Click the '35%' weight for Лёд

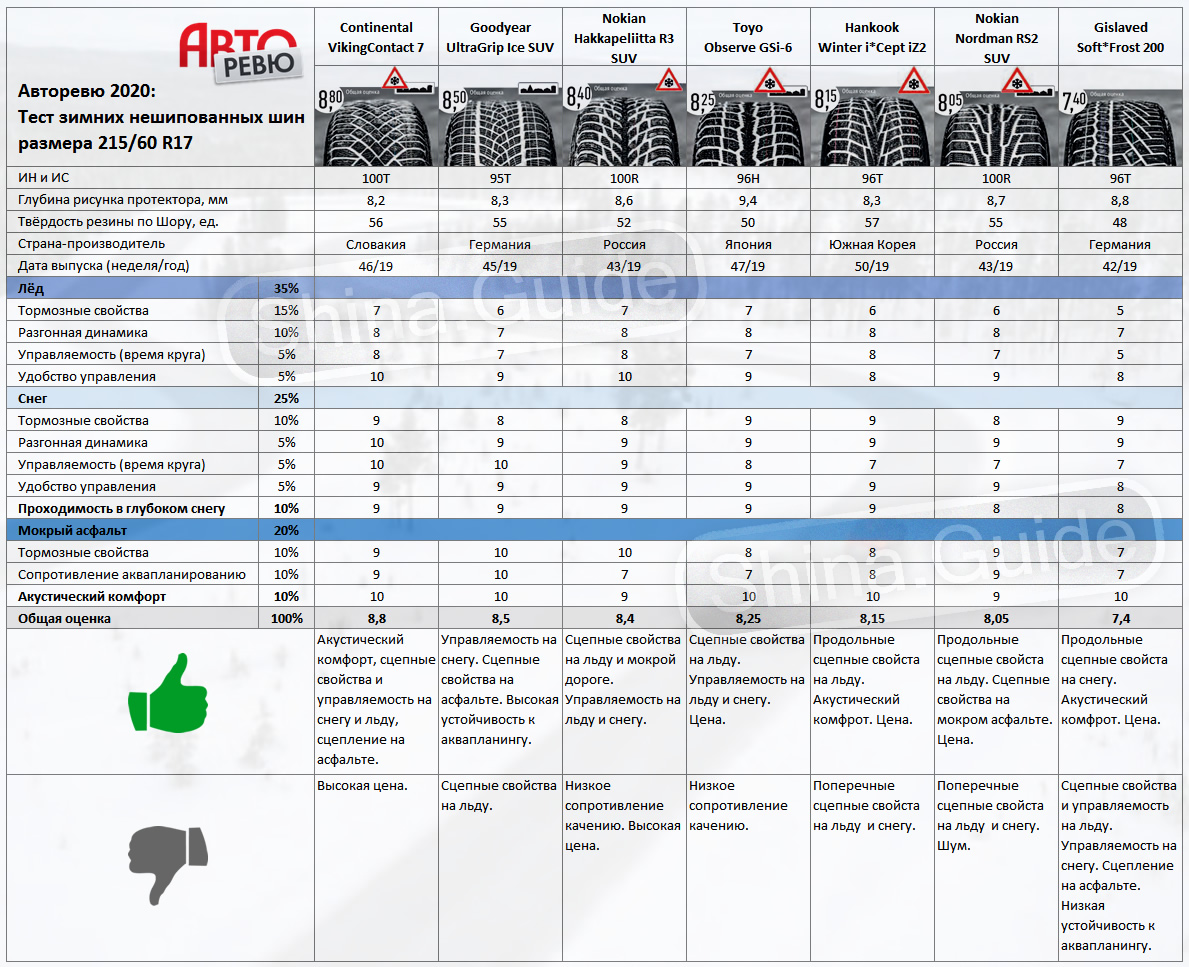coord(287,288)
